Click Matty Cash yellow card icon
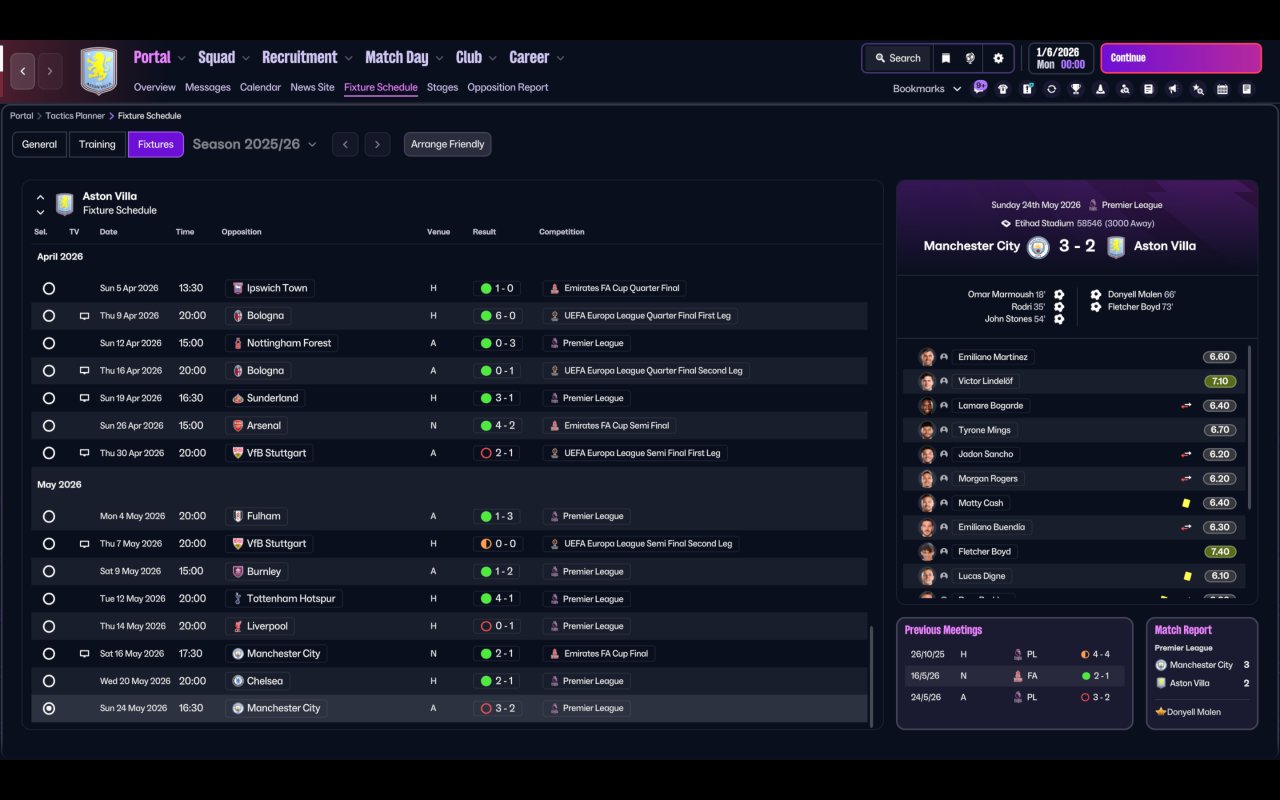Image resolution: width=1280 pixels, height=800 pixels. [x=1187, y=503]
